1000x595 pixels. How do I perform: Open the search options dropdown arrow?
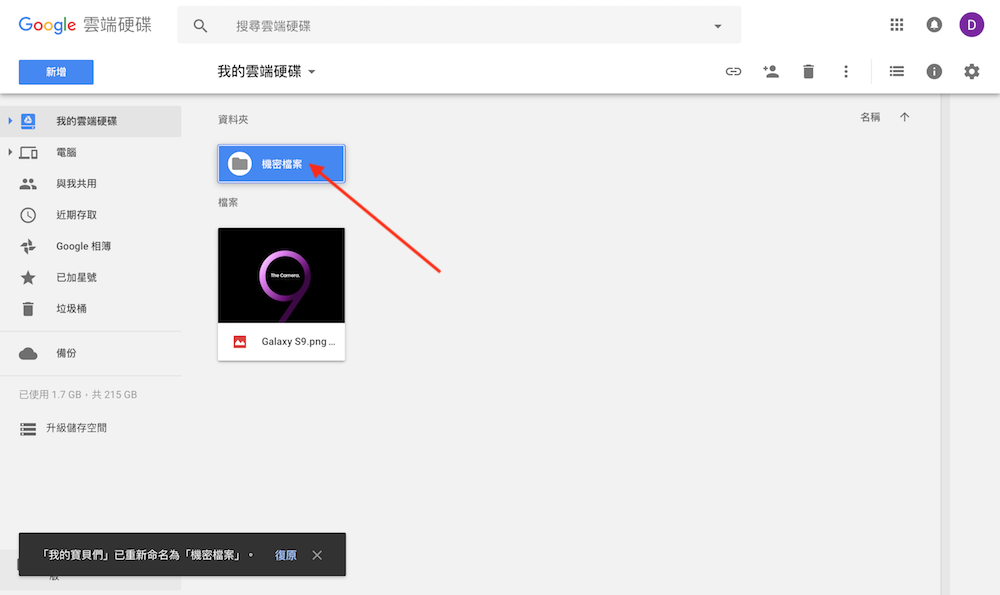[717, 24]
